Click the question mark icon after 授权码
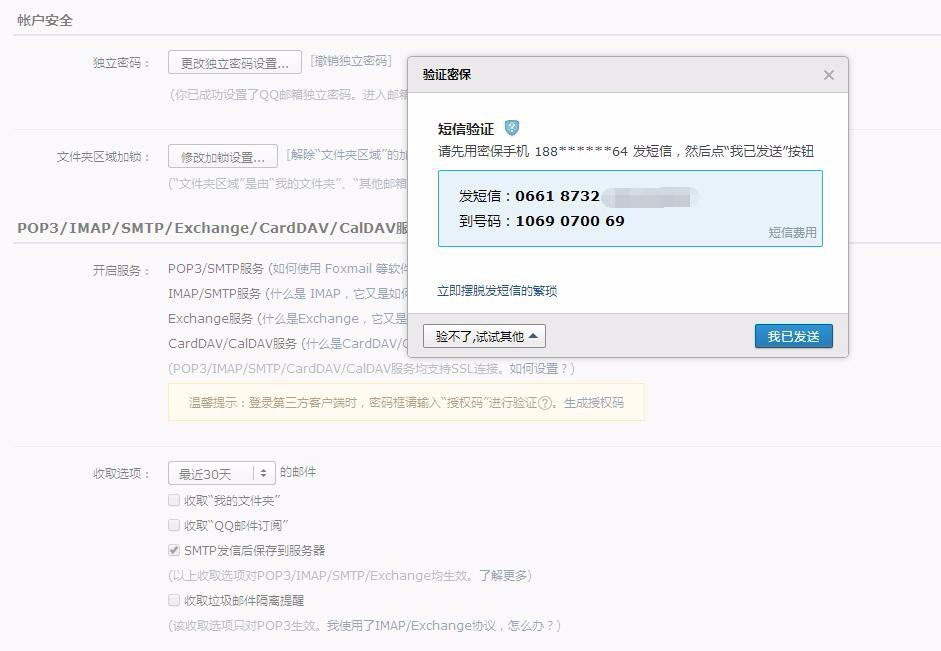 pyautogui.click(x=544, y=403)
